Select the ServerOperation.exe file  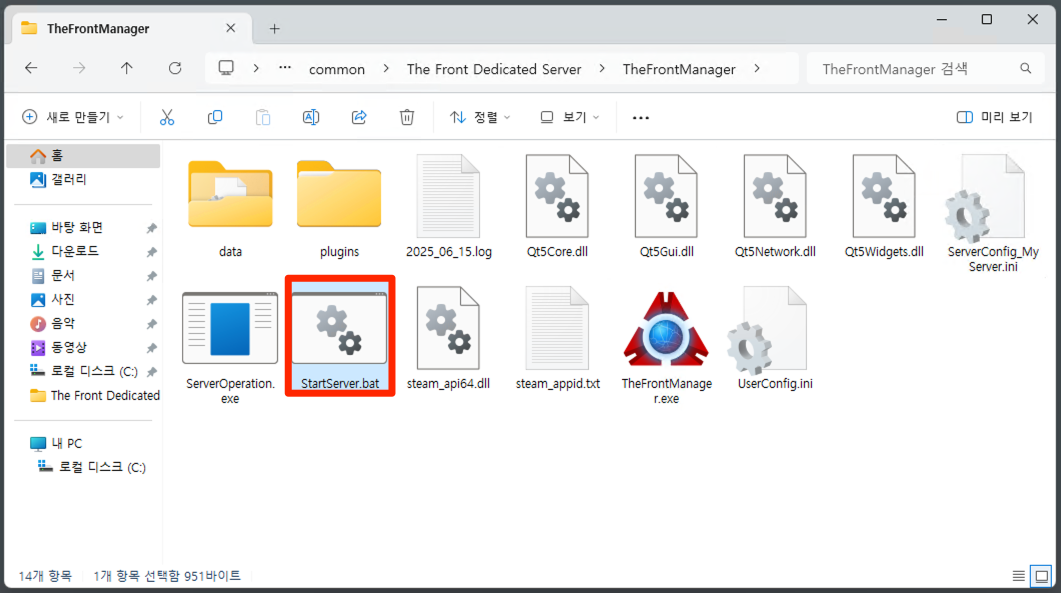click(230, 347)
